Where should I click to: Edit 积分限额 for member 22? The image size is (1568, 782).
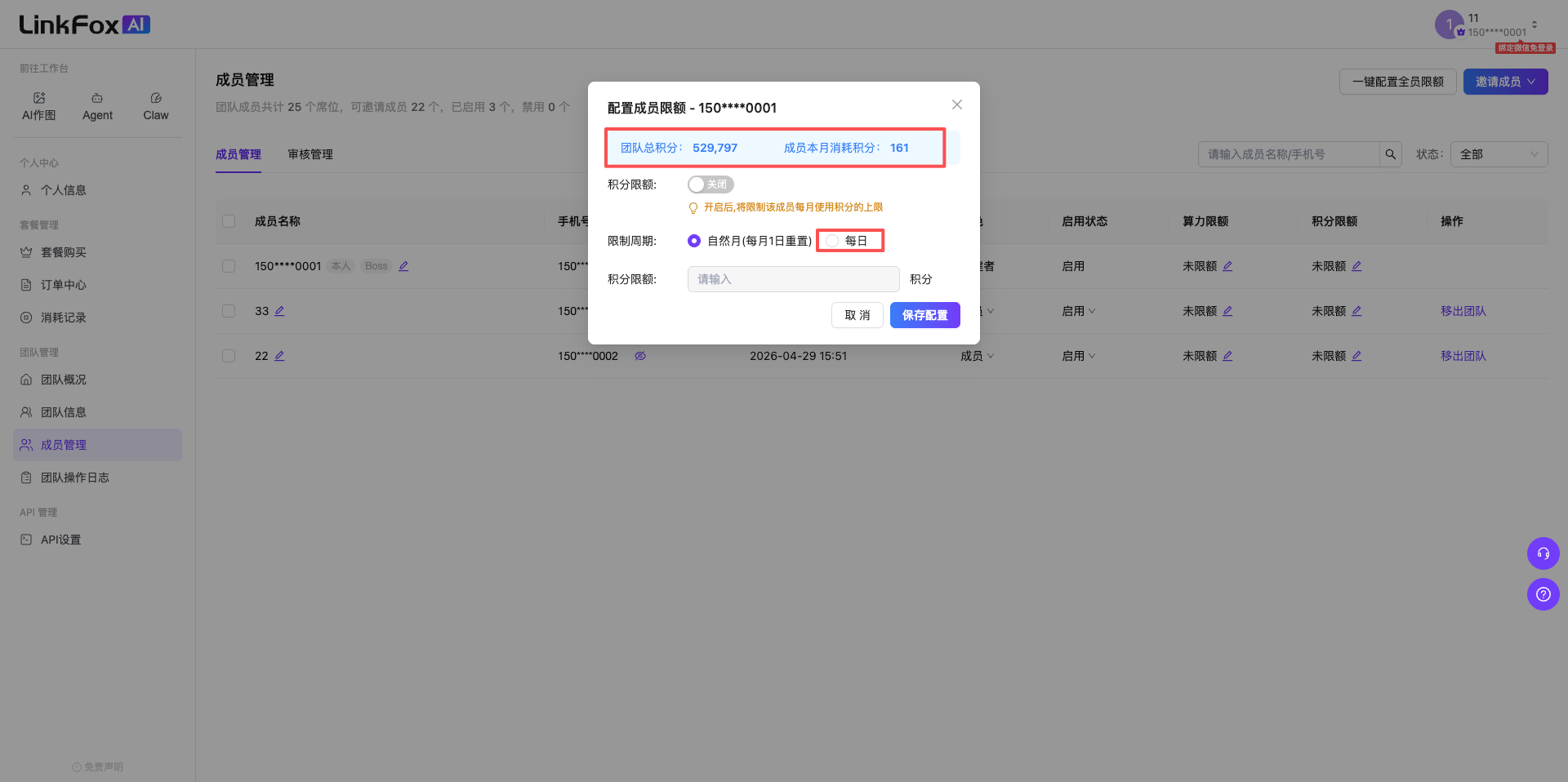point(1356,356)
